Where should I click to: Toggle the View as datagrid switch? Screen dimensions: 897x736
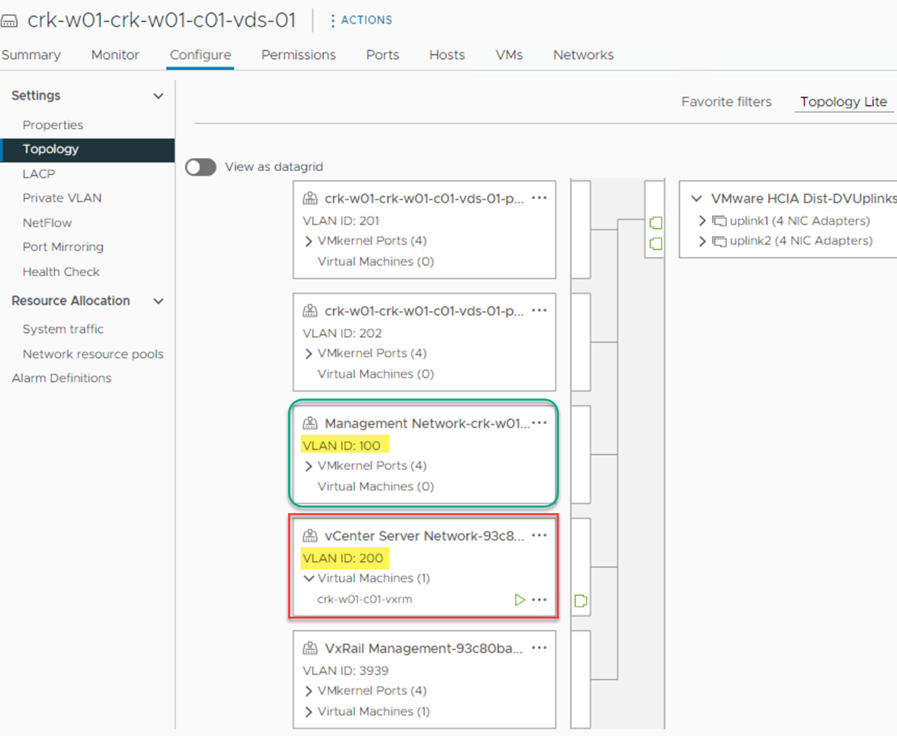point(201,167)
